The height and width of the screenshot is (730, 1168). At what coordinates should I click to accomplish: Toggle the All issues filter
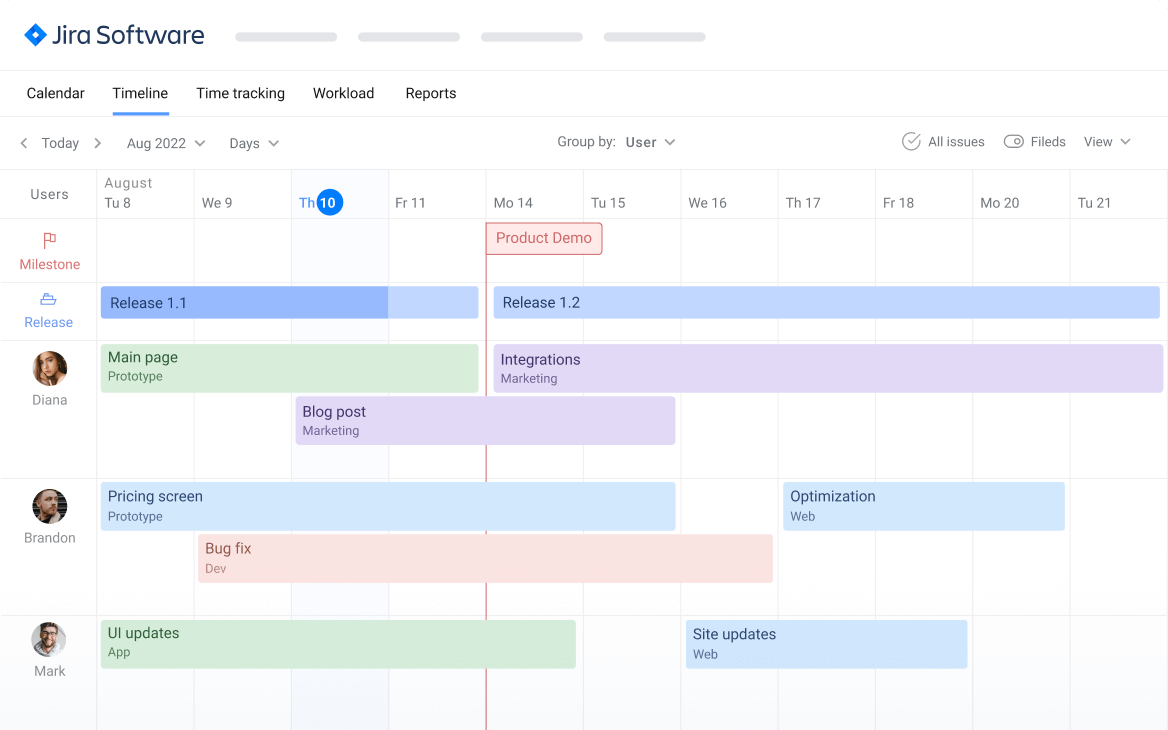(943, 141)
